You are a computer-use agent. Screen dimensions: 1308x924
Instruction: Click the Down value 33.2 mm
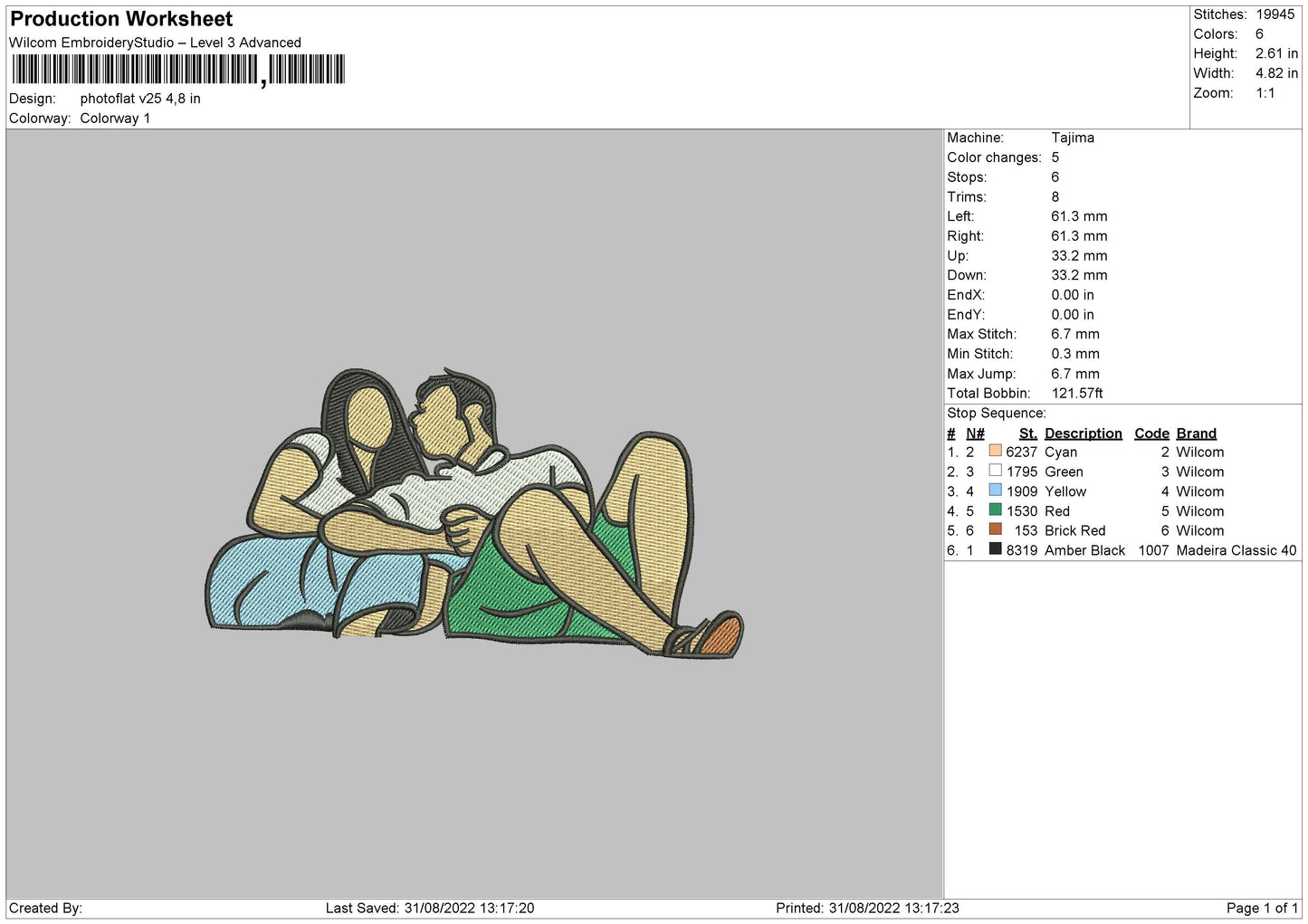tap(1079, 275)
